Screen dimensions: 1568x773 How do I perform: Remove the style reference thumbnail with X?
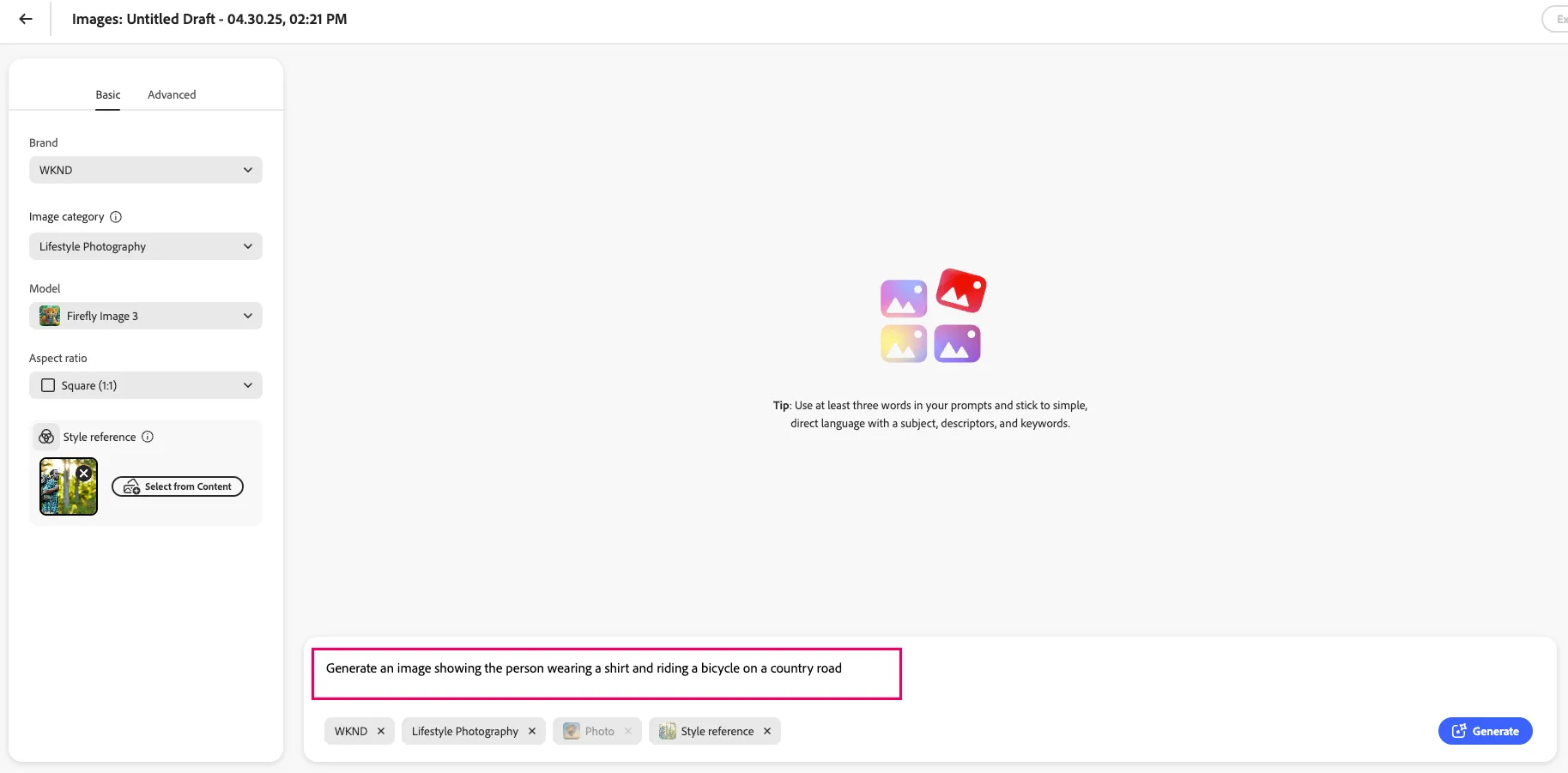pyautogui.click(x=84, y=473)
